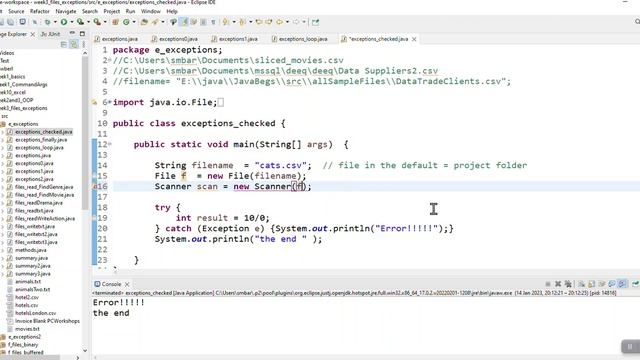Open the Navigate menu
Viewport: 640px width, 360px height.
tap(66, 11)
